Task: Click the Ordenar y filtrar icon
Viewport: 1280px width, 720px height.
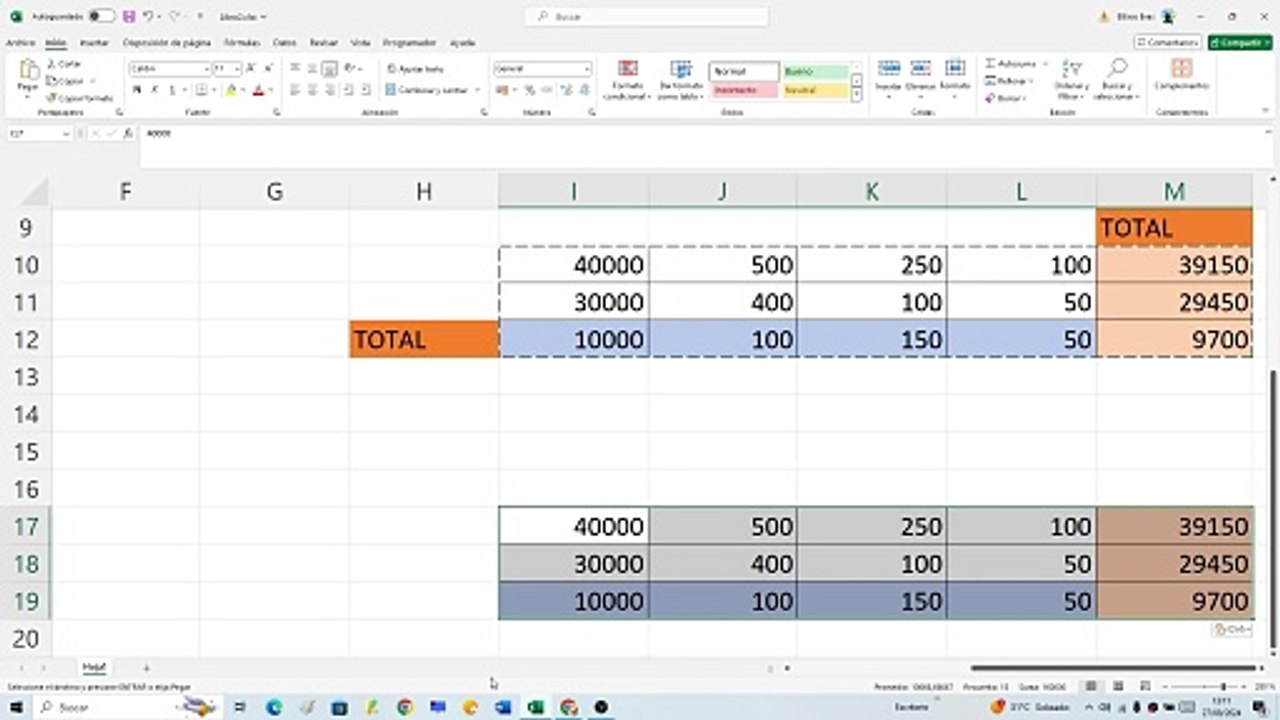Action: click(1071, 68)
